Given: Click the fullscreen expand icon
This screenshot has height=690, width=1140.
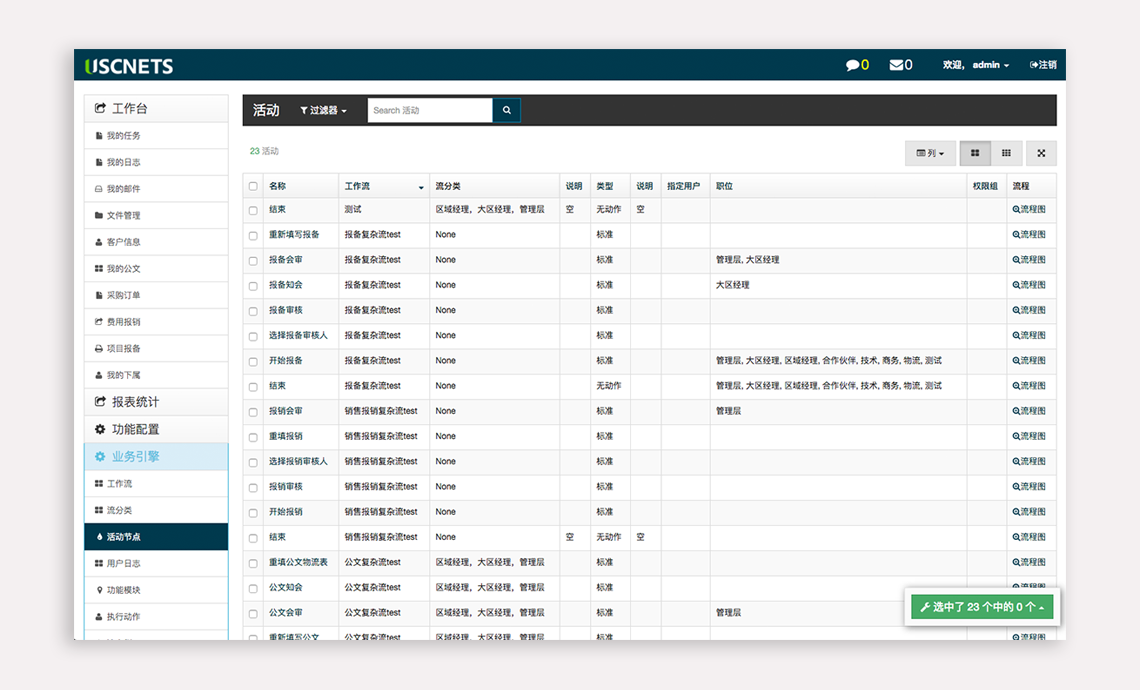Looking at the screenshot, I should (x=1041, y=153).
